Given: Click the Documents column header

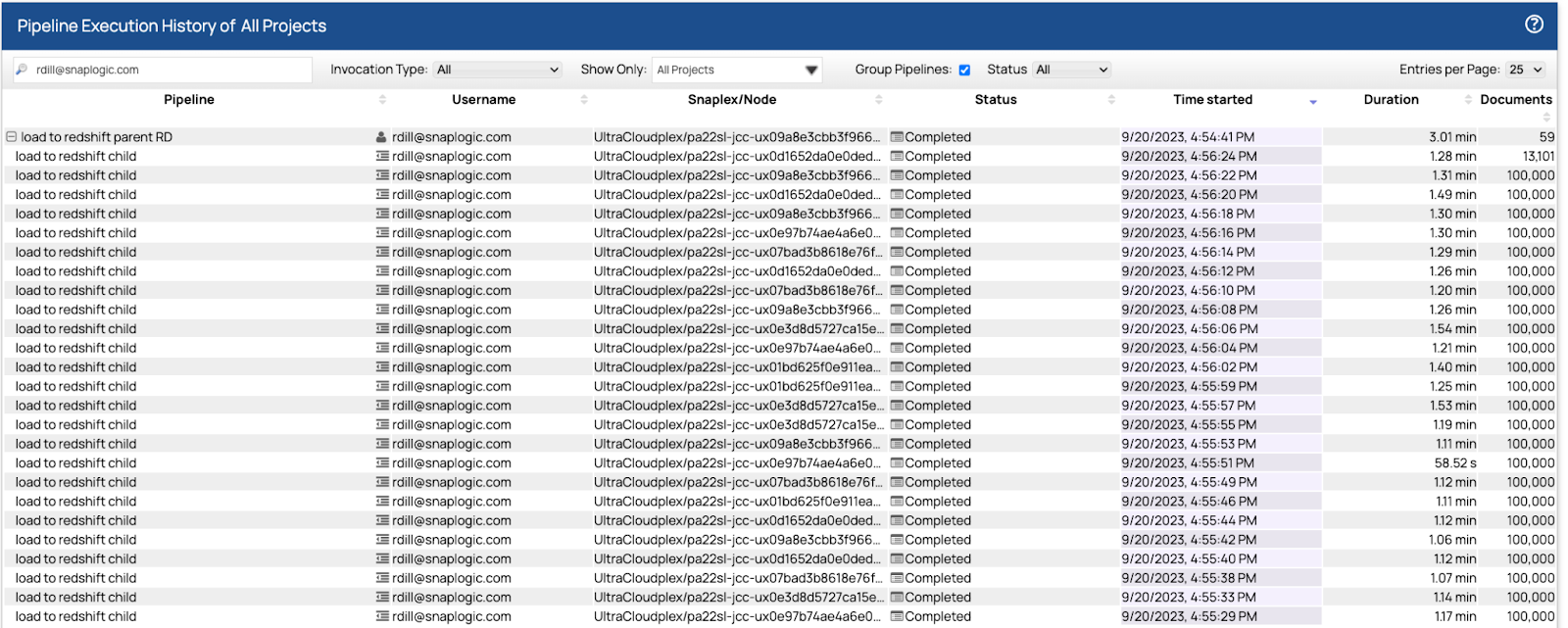Looking at the screenshot, I should [x=1515, y=100].
